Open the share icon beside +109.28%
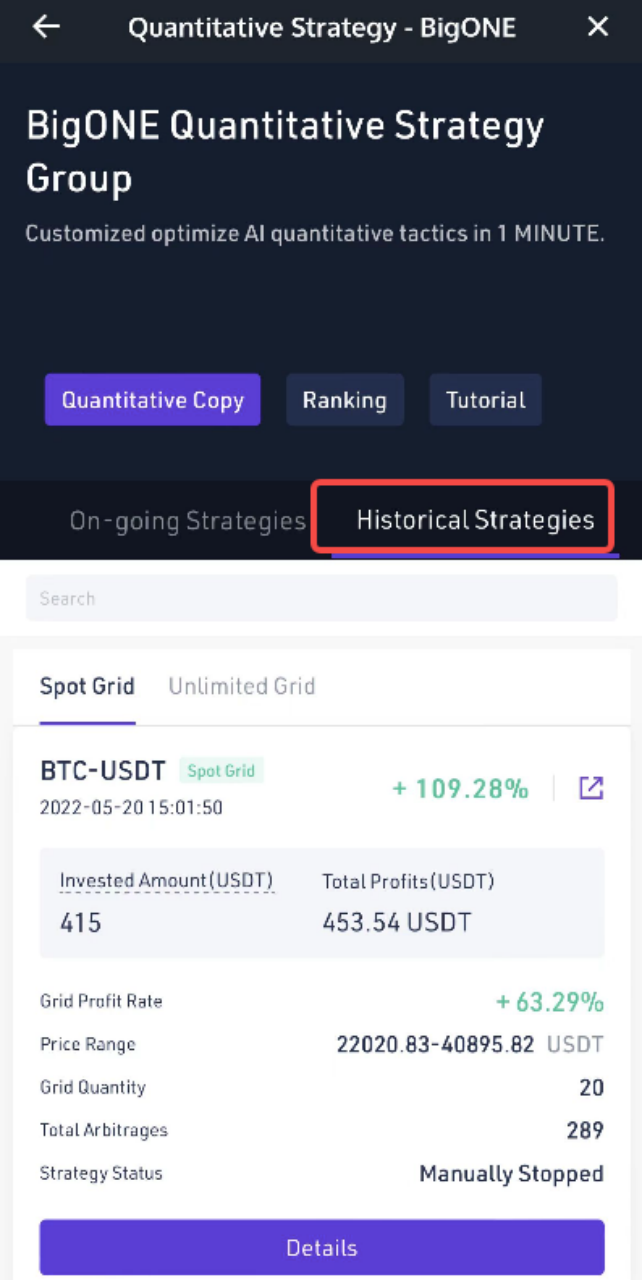 click(591, 788)
